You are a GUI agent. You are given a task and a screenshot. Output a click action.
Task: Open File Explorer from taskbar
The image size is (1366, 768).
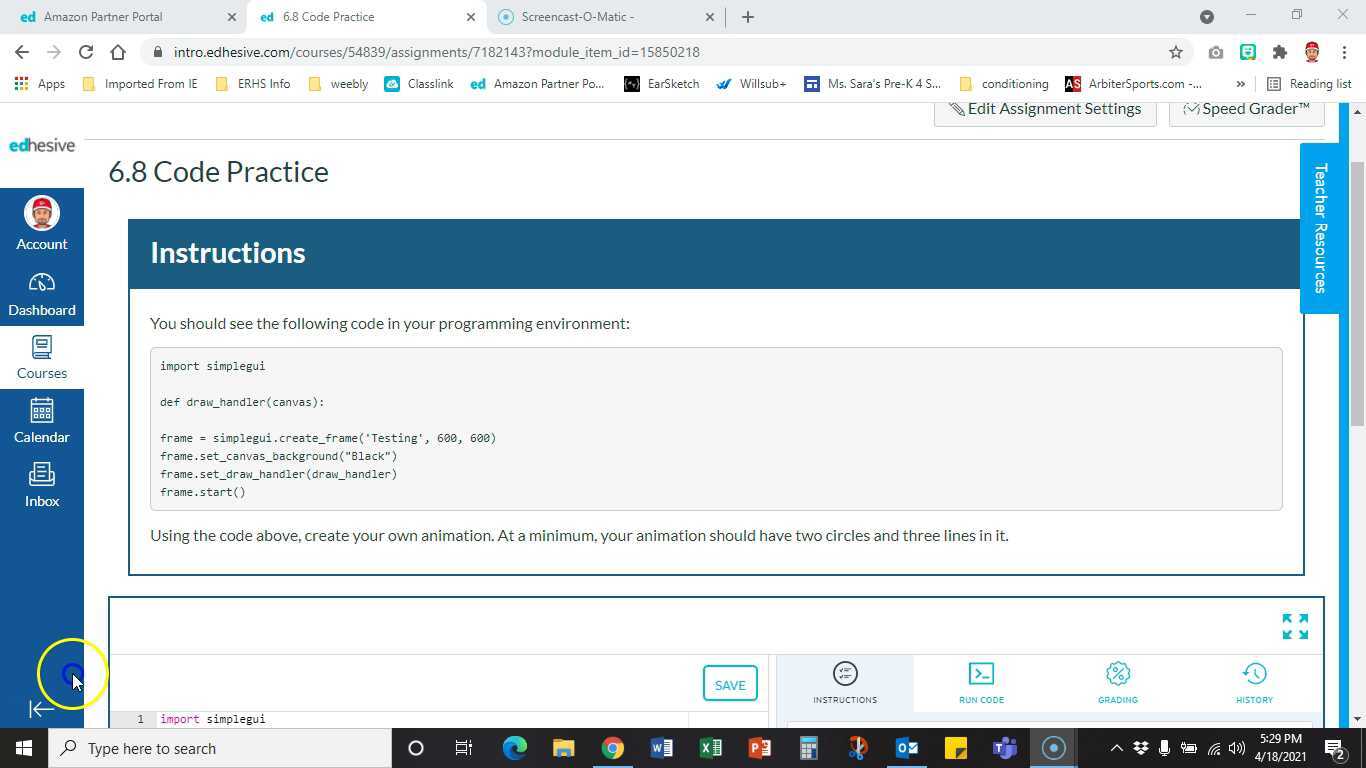point(563,748)
